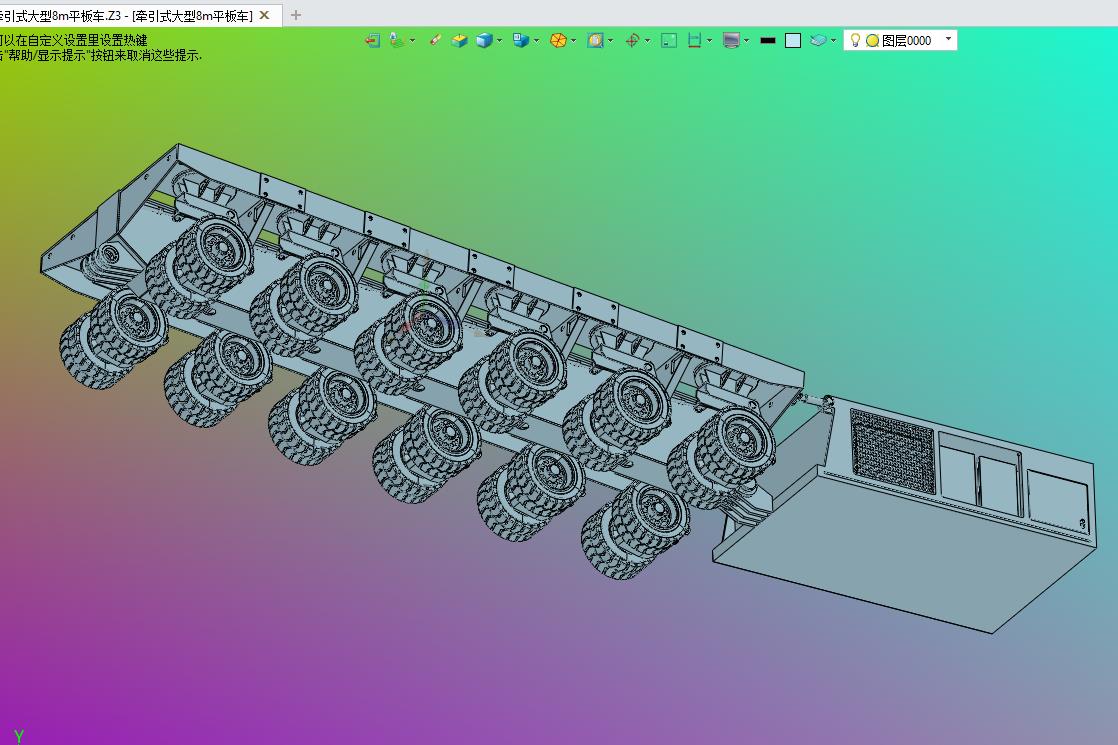Click the brush/eraser icon in toolbar
Screen dimensions: 1118x745
435,41
